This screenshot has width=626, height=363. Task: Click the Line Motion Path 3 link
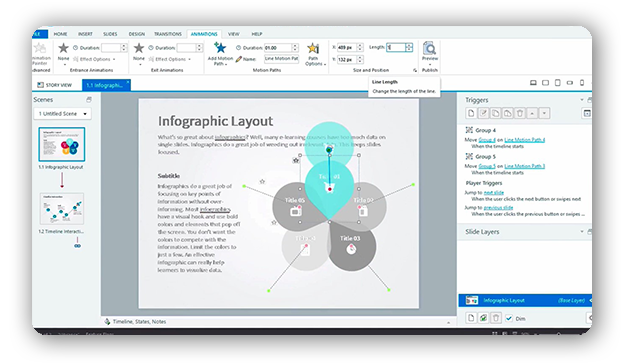525,166
